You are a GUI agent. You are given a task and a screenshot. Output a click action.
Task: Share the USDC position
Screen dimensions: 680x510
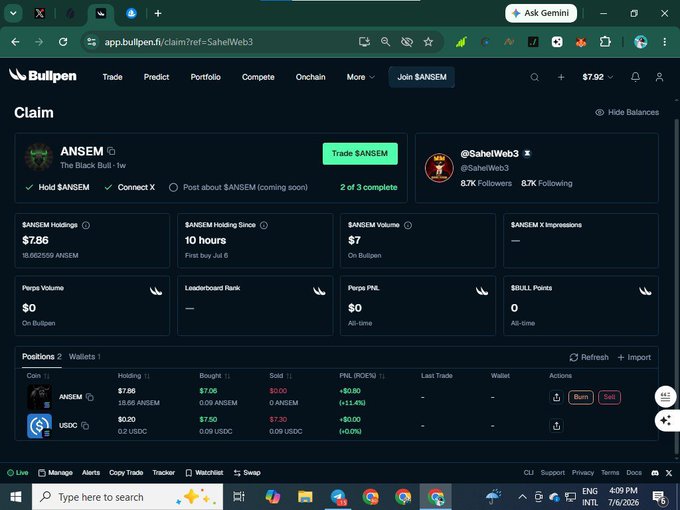pos(556,426)
